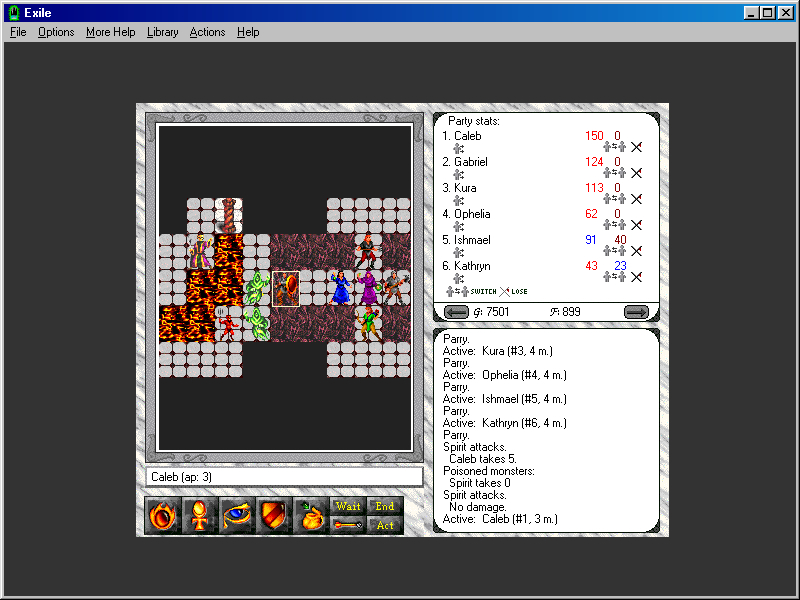The image size is (800, 600).
Task: Click the X icon to lose Ophelia
Action: [x=636, y=225]
